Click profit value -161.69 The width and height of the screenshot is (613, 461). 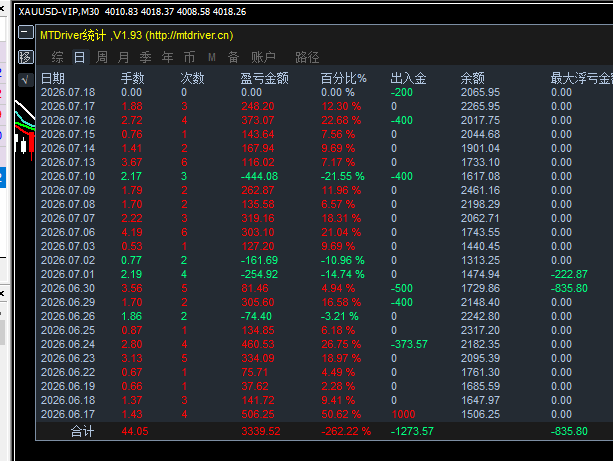[259, 260]
